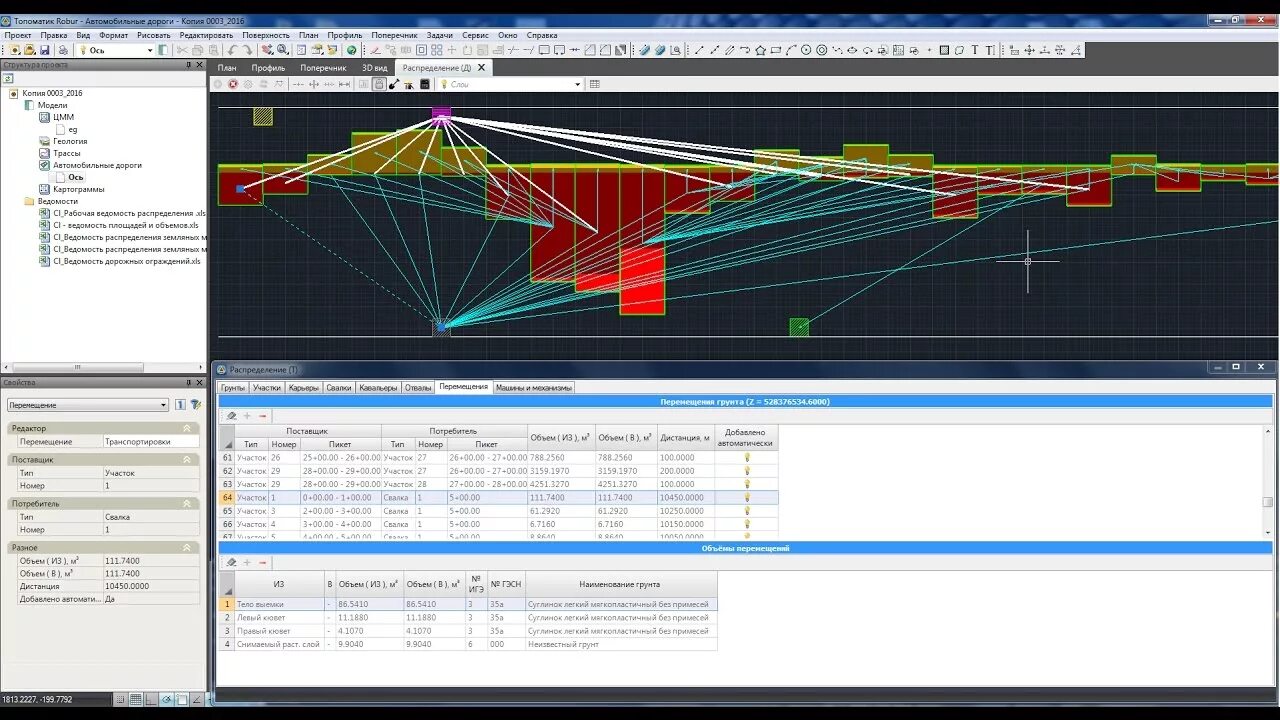Click the save project diskette icon
The width and height of the screenshot is (1280, 720).
click(x=44, y=50)
